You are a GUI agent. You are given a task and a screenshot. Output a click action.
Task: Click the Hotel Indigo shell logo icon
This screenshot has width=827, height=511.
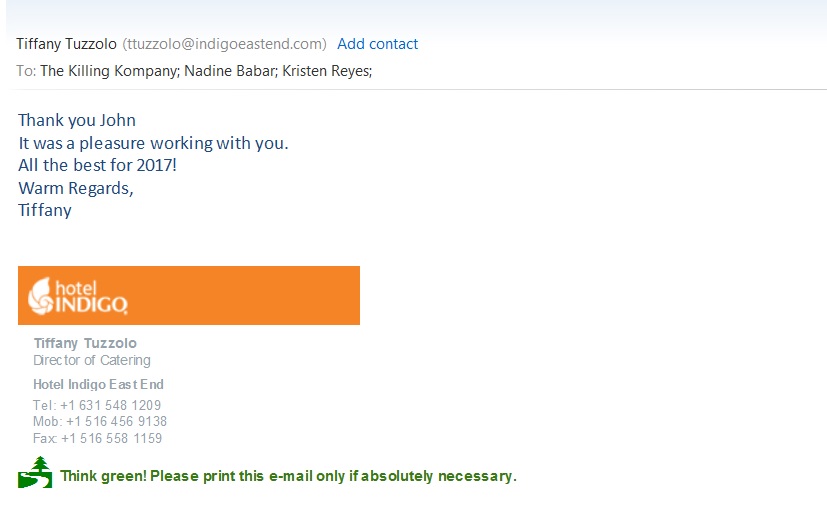pyautogui.click(x=41, y=296)
